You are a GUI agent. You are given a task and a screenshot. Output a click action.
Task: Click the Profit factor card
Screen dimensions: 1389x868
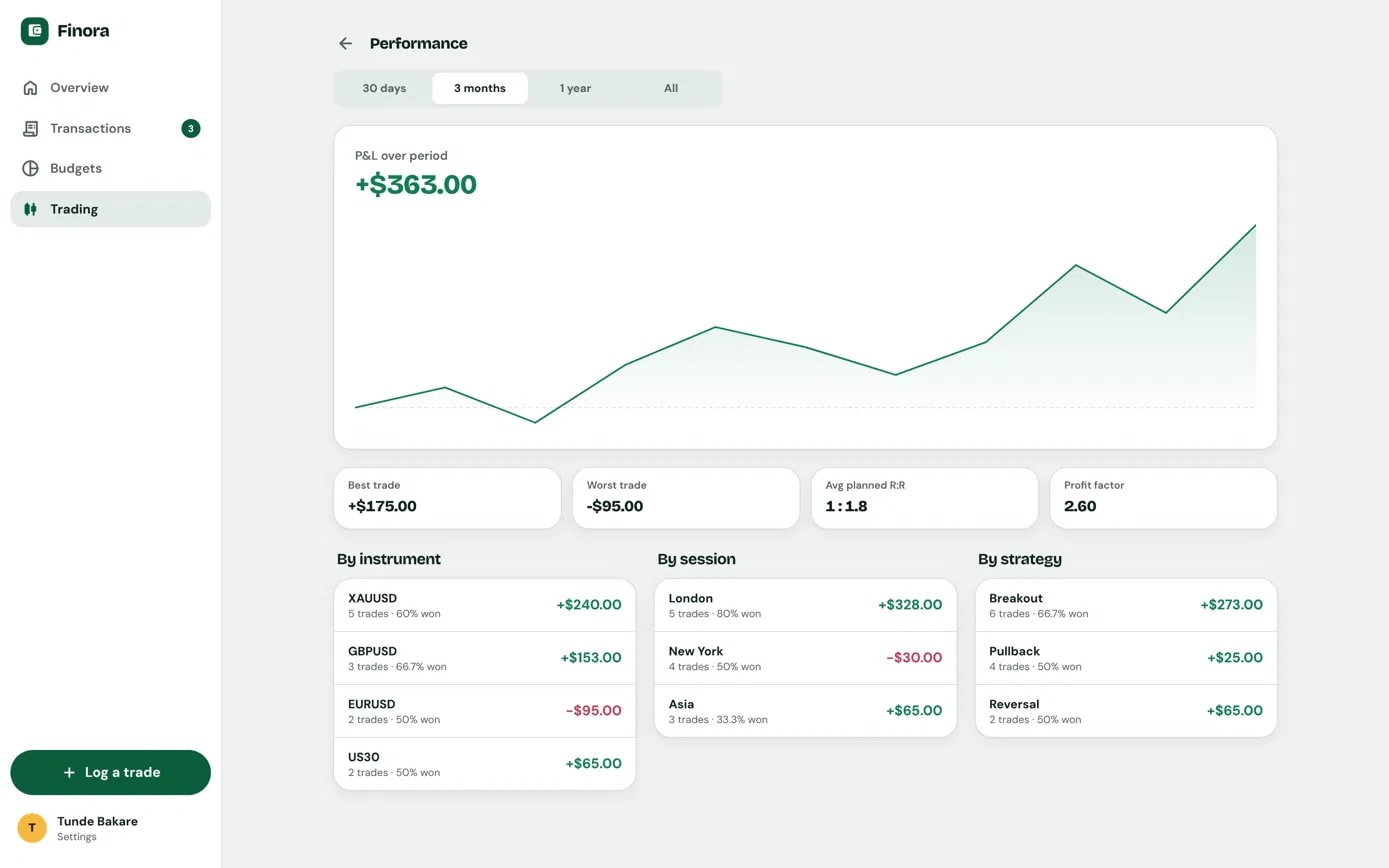coord(1164,498)
